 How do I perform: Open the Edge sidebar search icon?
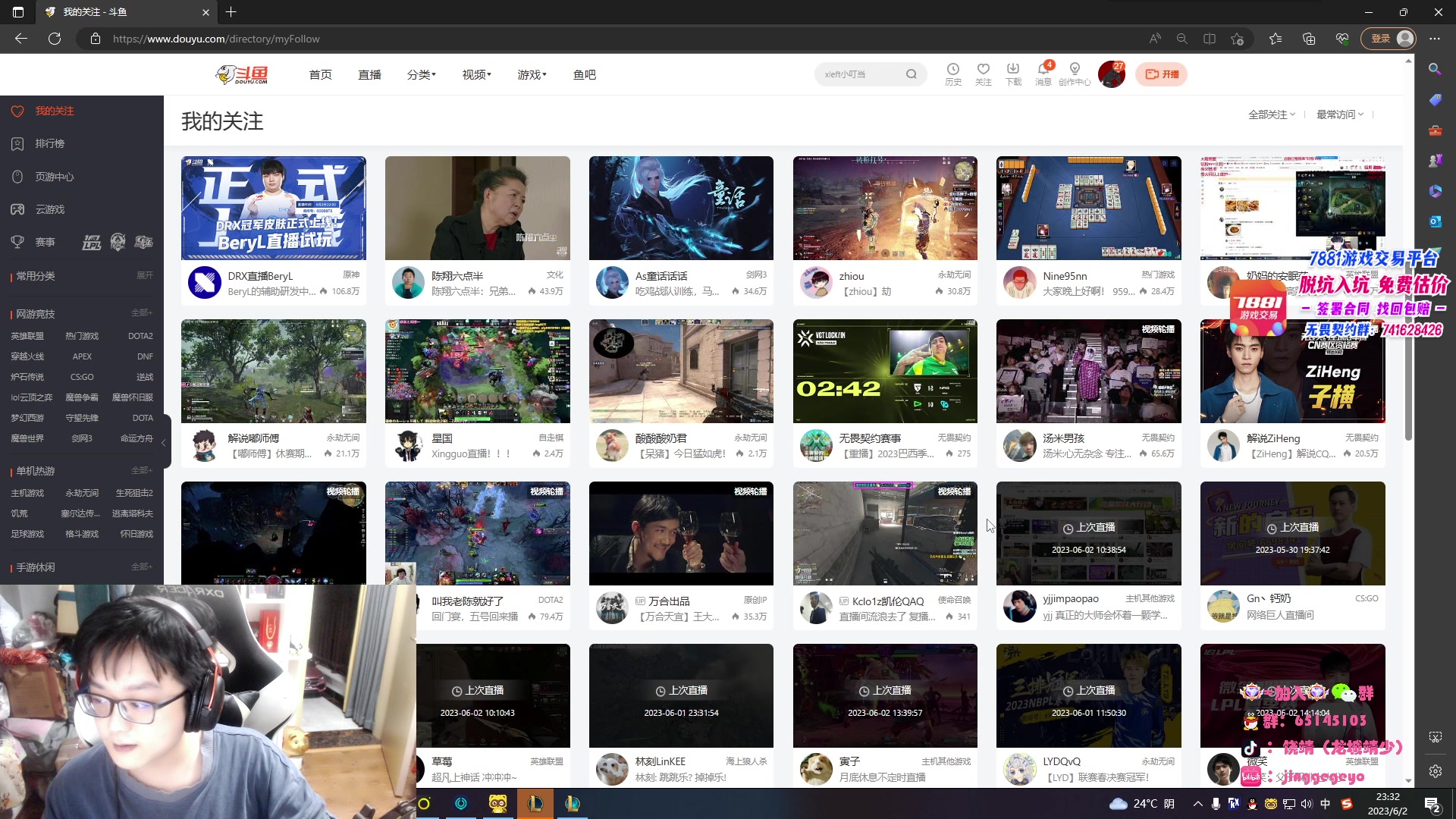(x=1435, y=69)
